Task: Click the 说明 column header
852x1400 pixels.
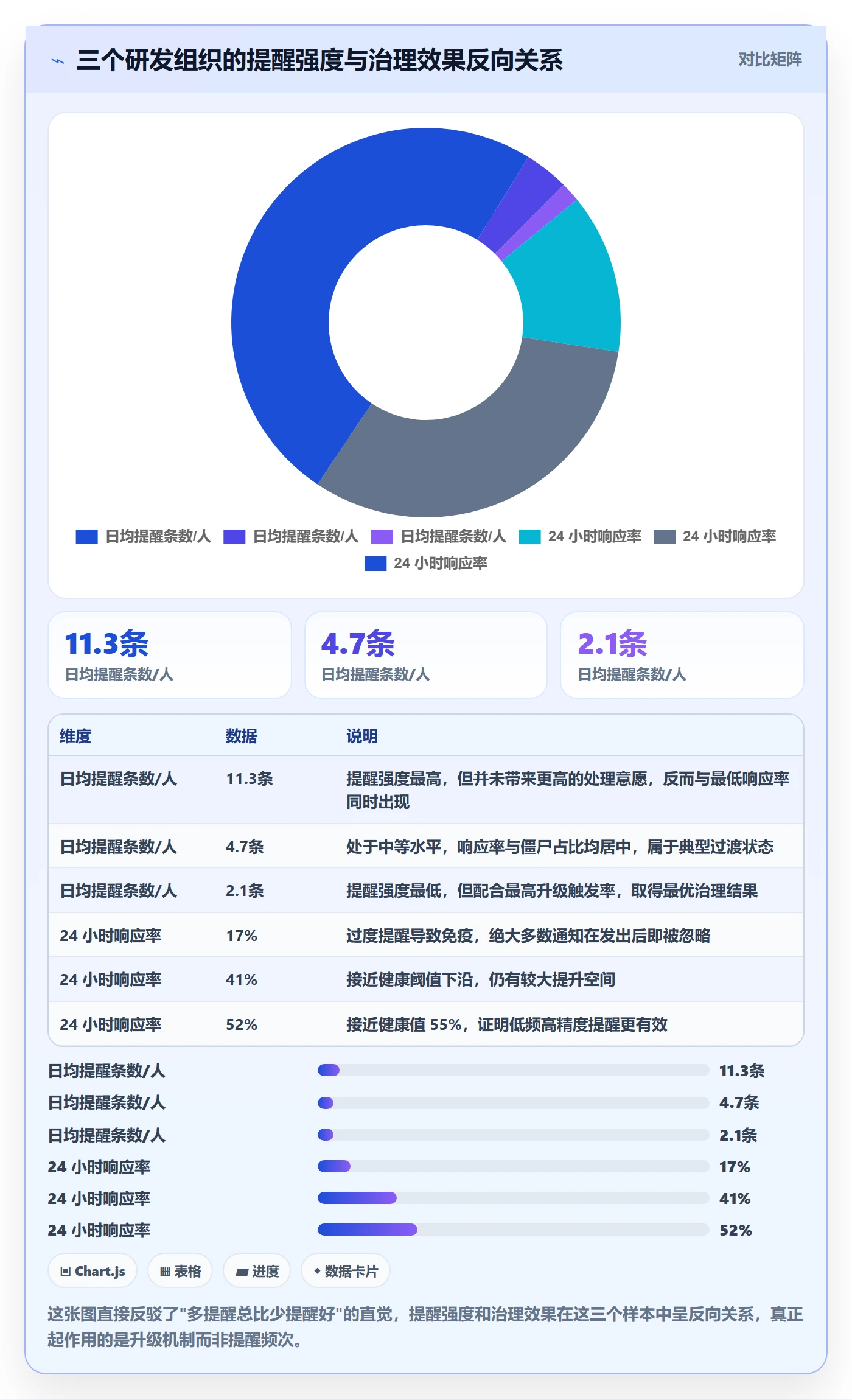Action: pyautogui.click(x=362, y=736)
